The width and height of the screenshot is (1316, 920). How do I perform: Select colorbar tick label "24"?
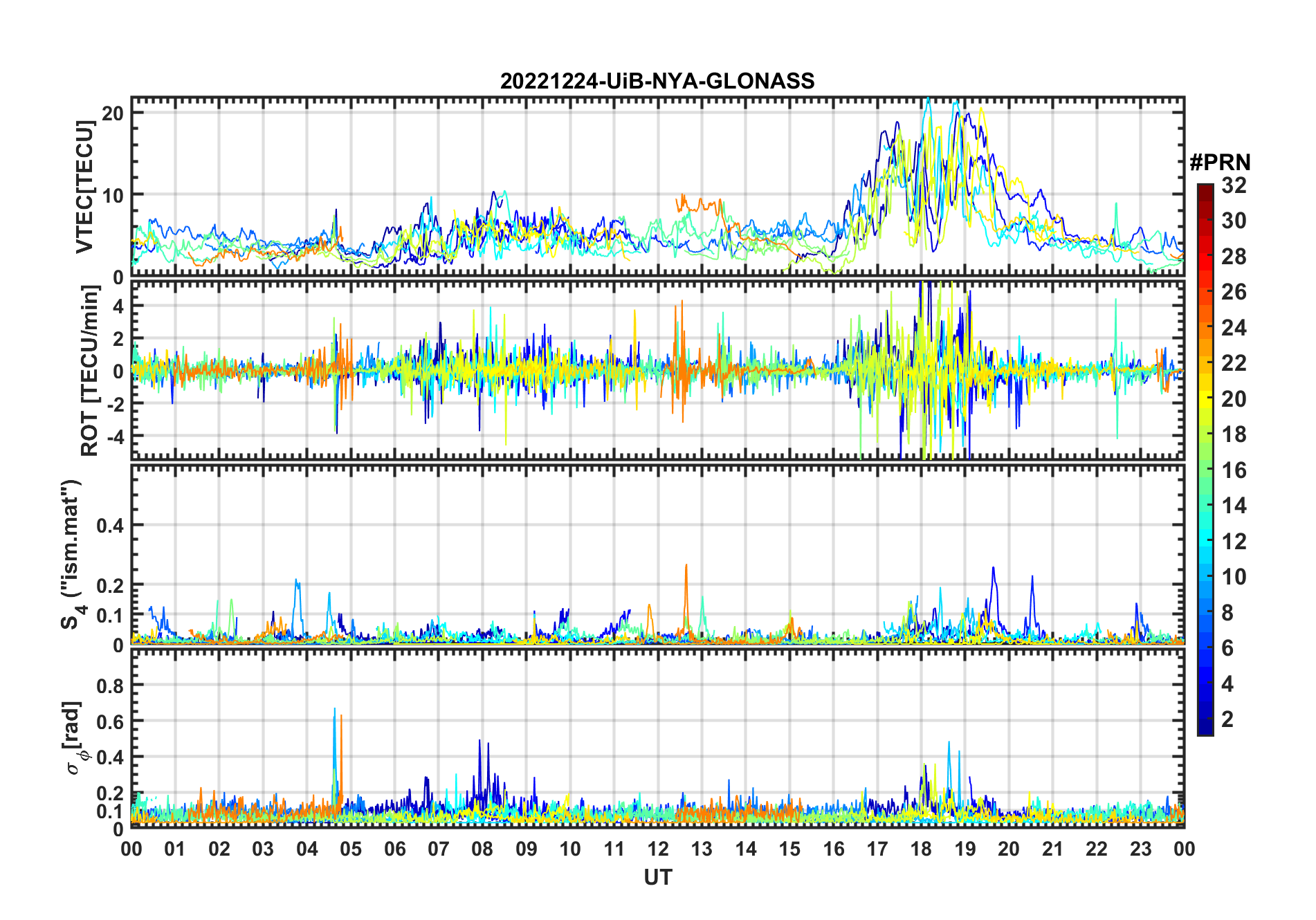[x=1234, y=328]
